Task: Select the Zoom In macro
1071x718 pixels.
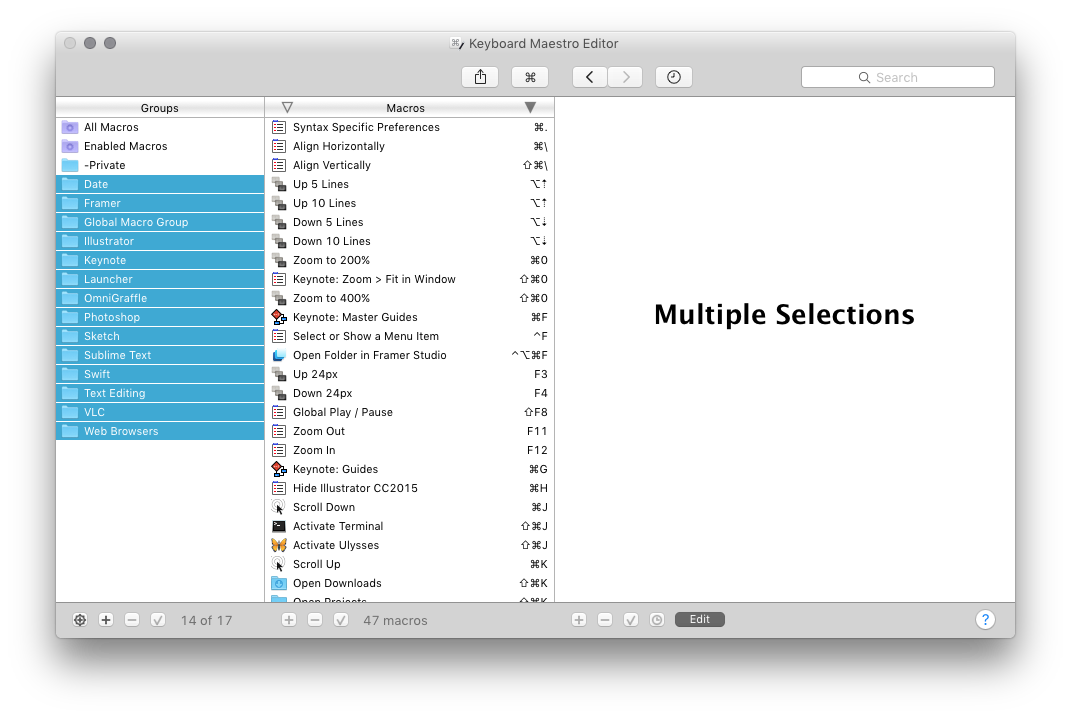Action: tap(410, 450)
